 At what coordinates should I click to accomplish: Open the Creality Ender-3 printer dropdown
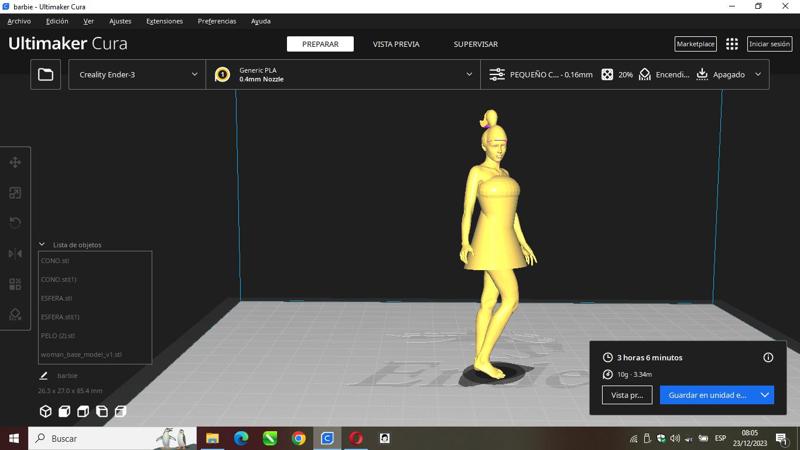(x=137, y=75)
